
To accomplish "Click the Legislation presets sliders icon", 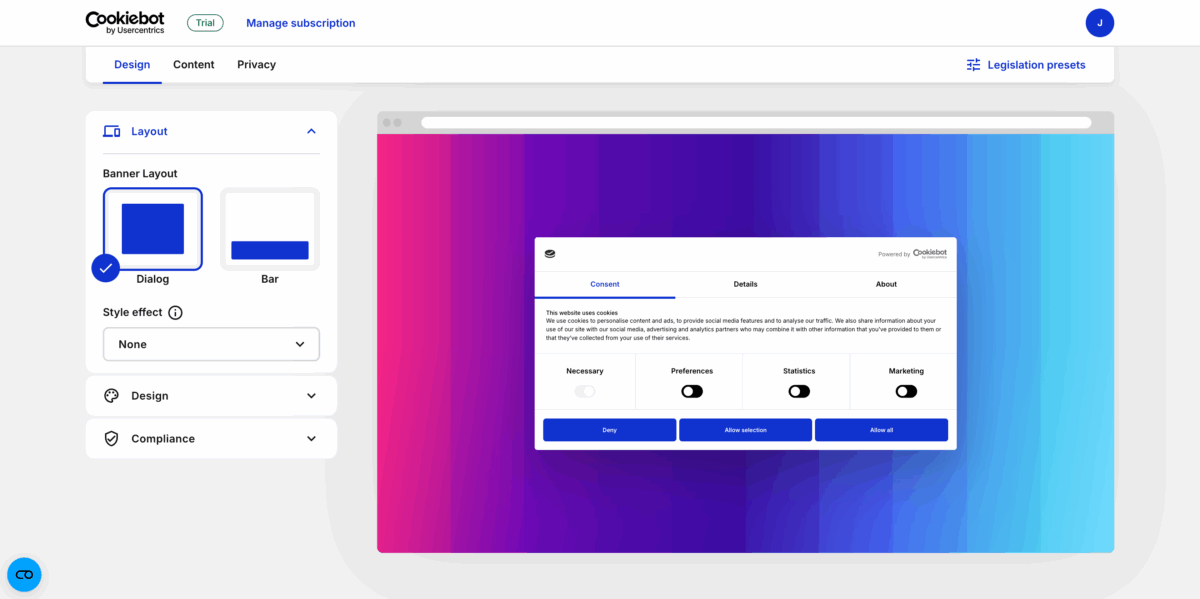I will [973, 65].
